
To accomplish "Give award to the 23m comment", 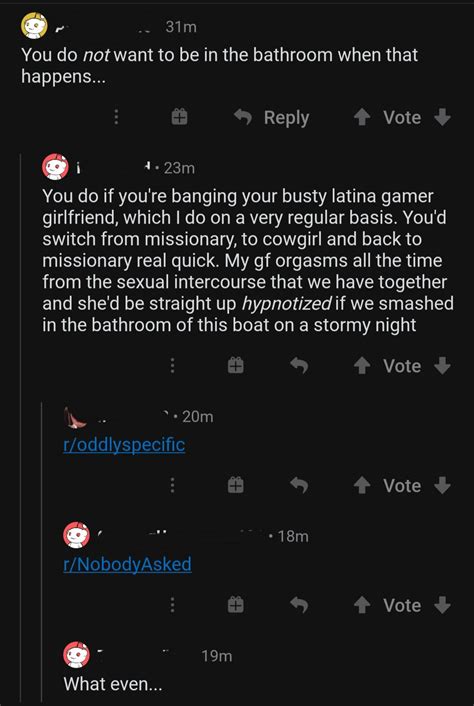I will (235, 366).
